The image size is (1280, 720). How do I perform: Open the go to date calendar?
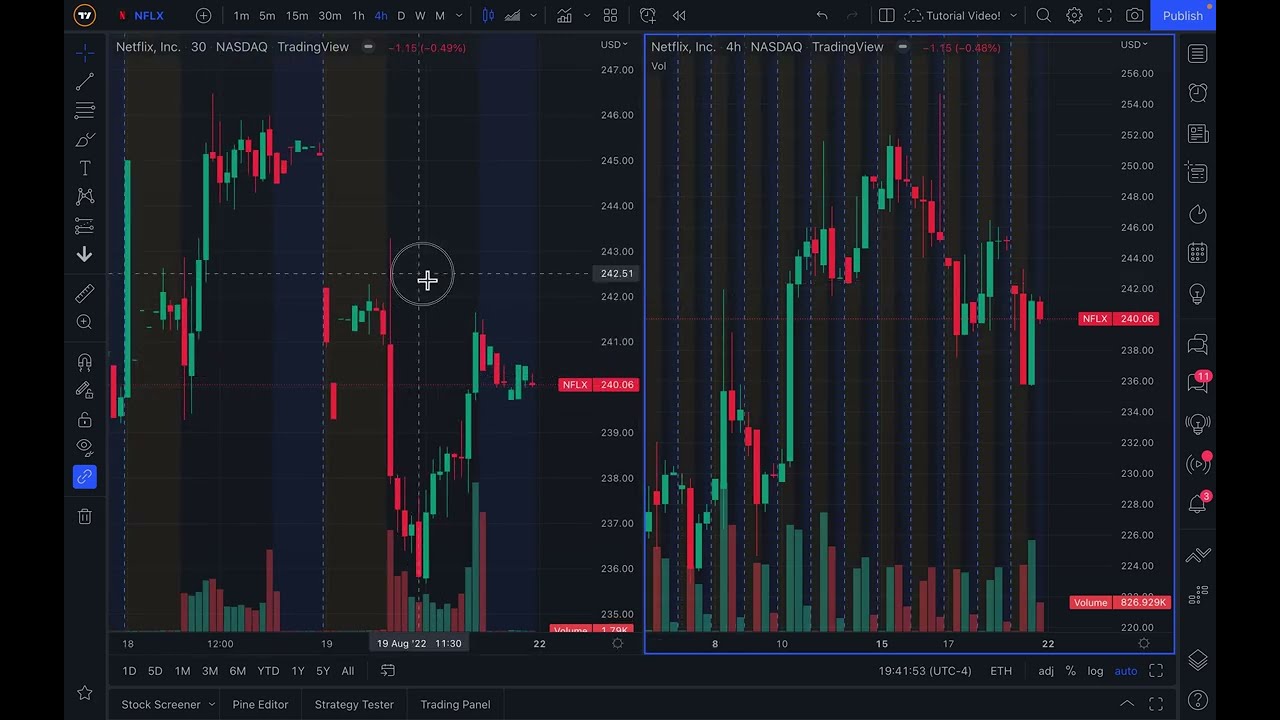click(388, 671)
